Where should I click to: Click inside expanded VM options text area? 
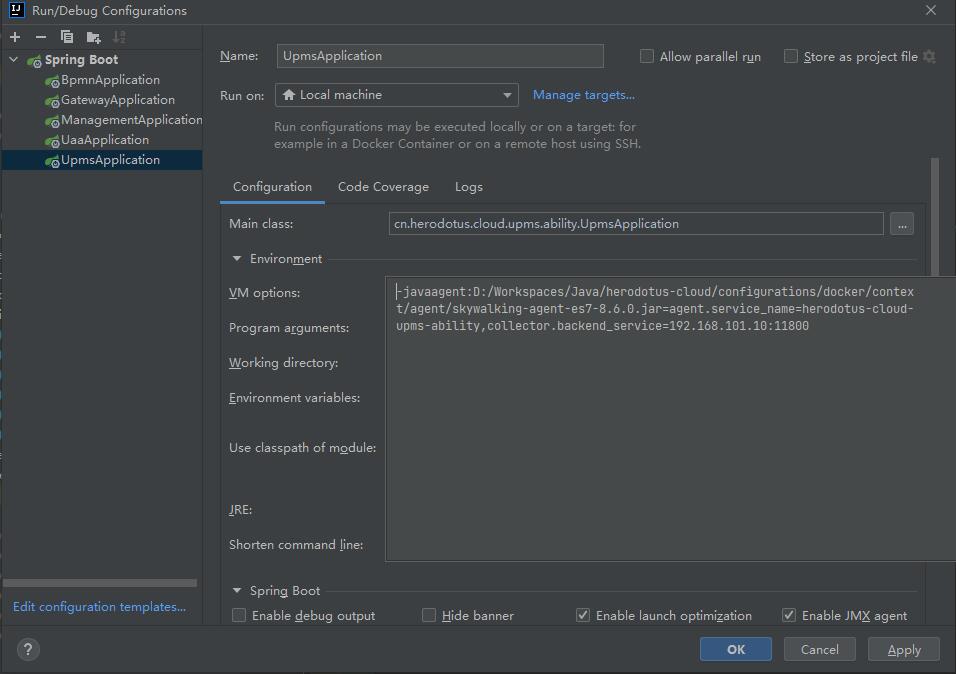tap(669, 418)
